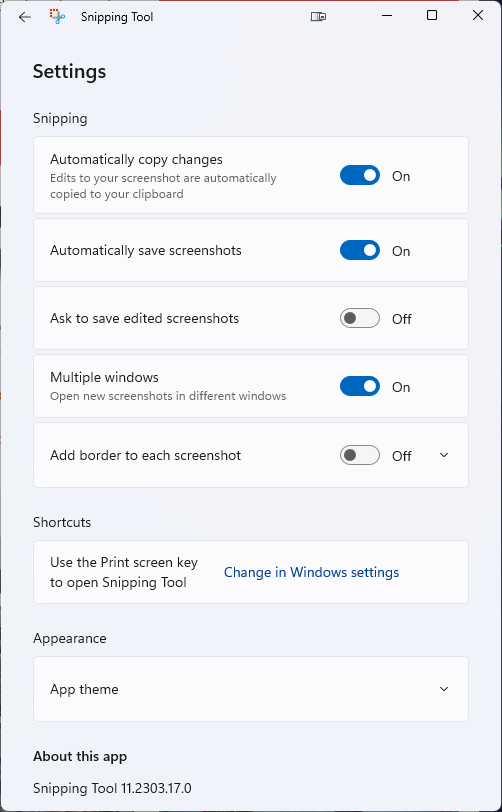The image size is (502, 812).
Task: Click the Automatically copy changes label
Action: tap(136, 160)
